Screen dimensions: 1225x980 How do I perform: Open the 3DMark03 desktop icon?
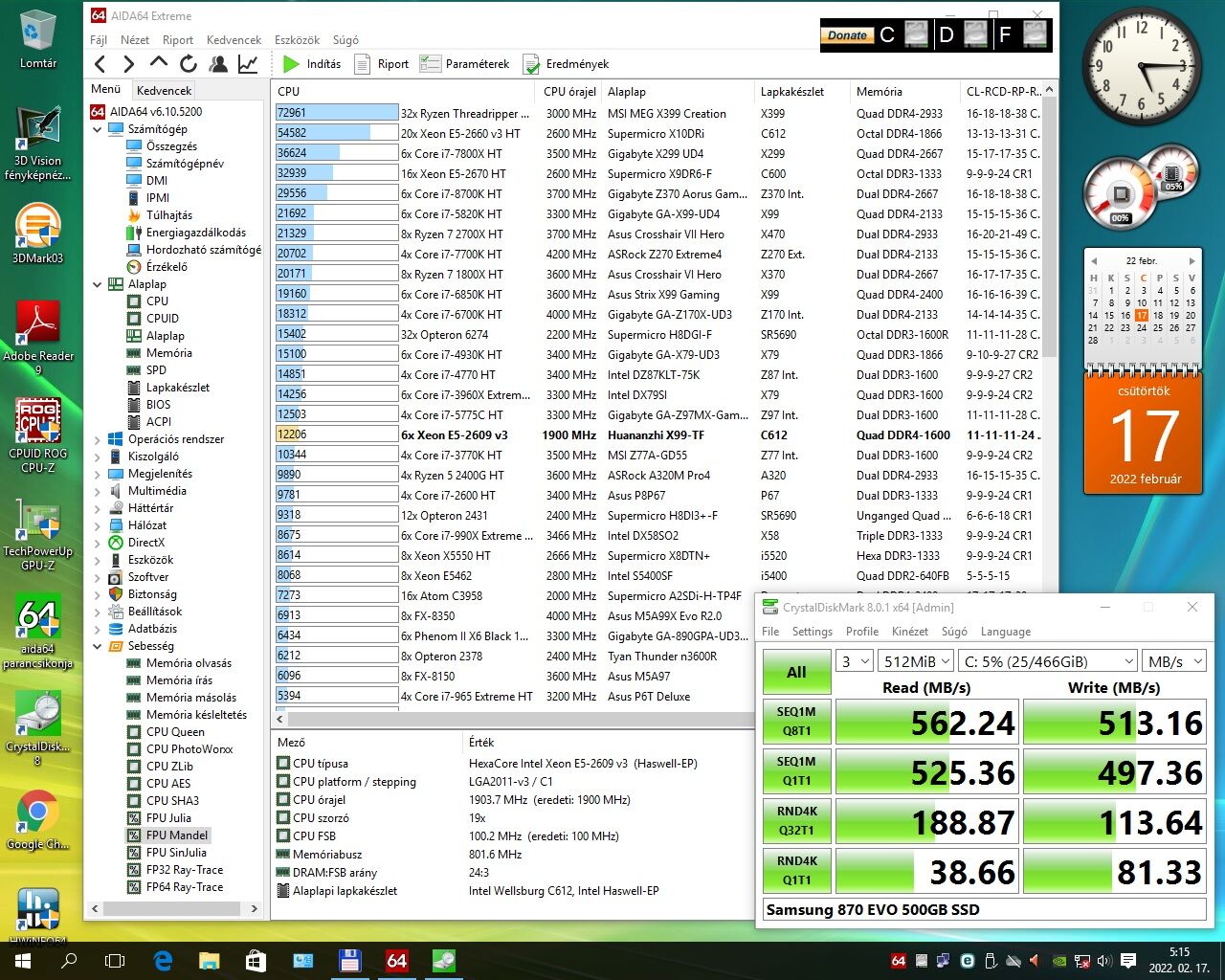(38, 235)
